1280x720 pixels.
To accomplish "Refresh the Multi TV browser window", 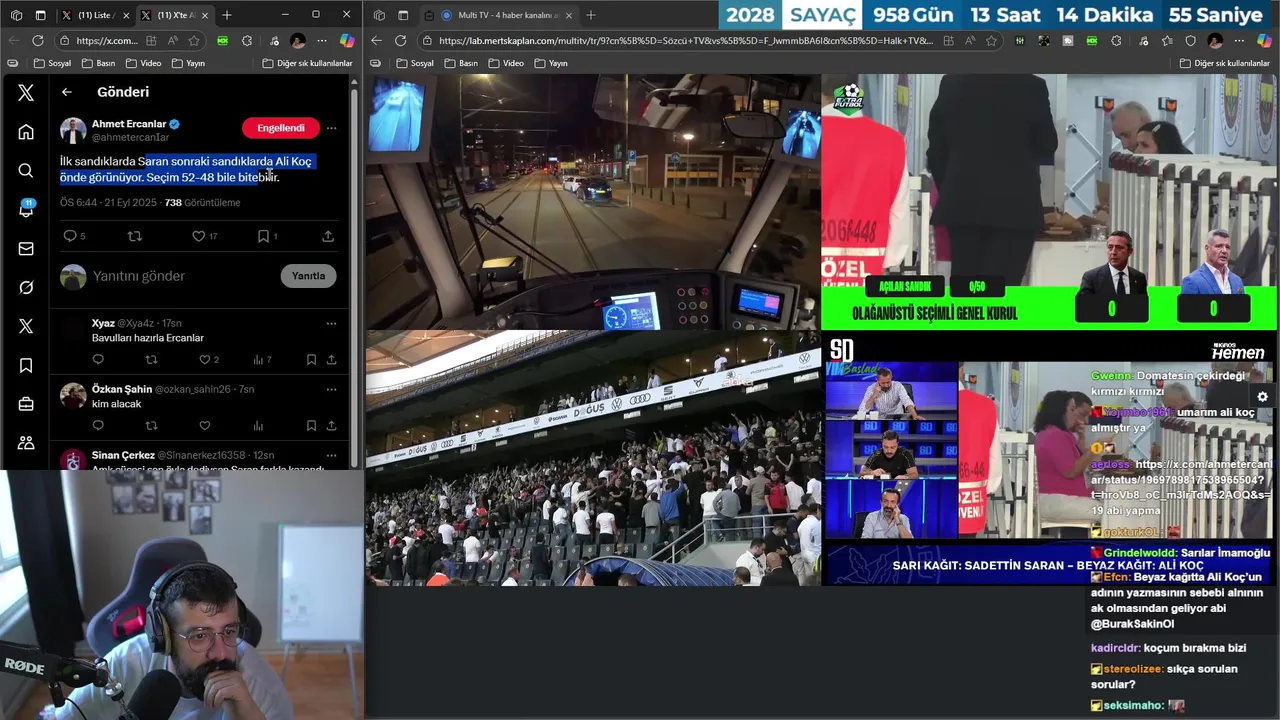I will tap(401, 41).
